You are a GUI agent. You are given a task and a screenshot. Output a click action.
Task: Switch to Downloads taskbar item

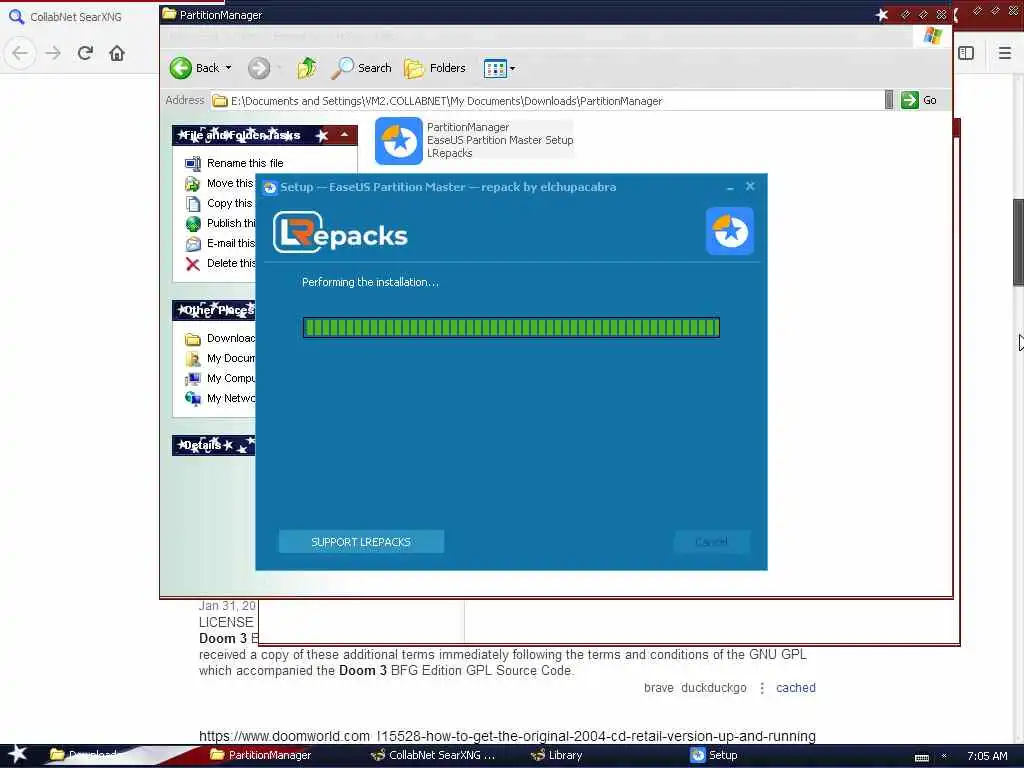point(86,755)
